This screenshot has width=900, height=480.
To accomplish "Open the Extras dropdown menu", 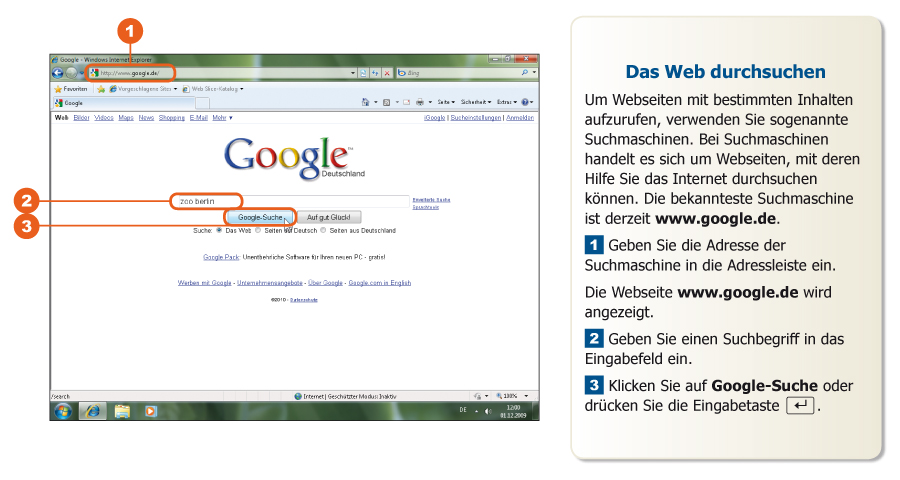I will [x=507, y=102].
